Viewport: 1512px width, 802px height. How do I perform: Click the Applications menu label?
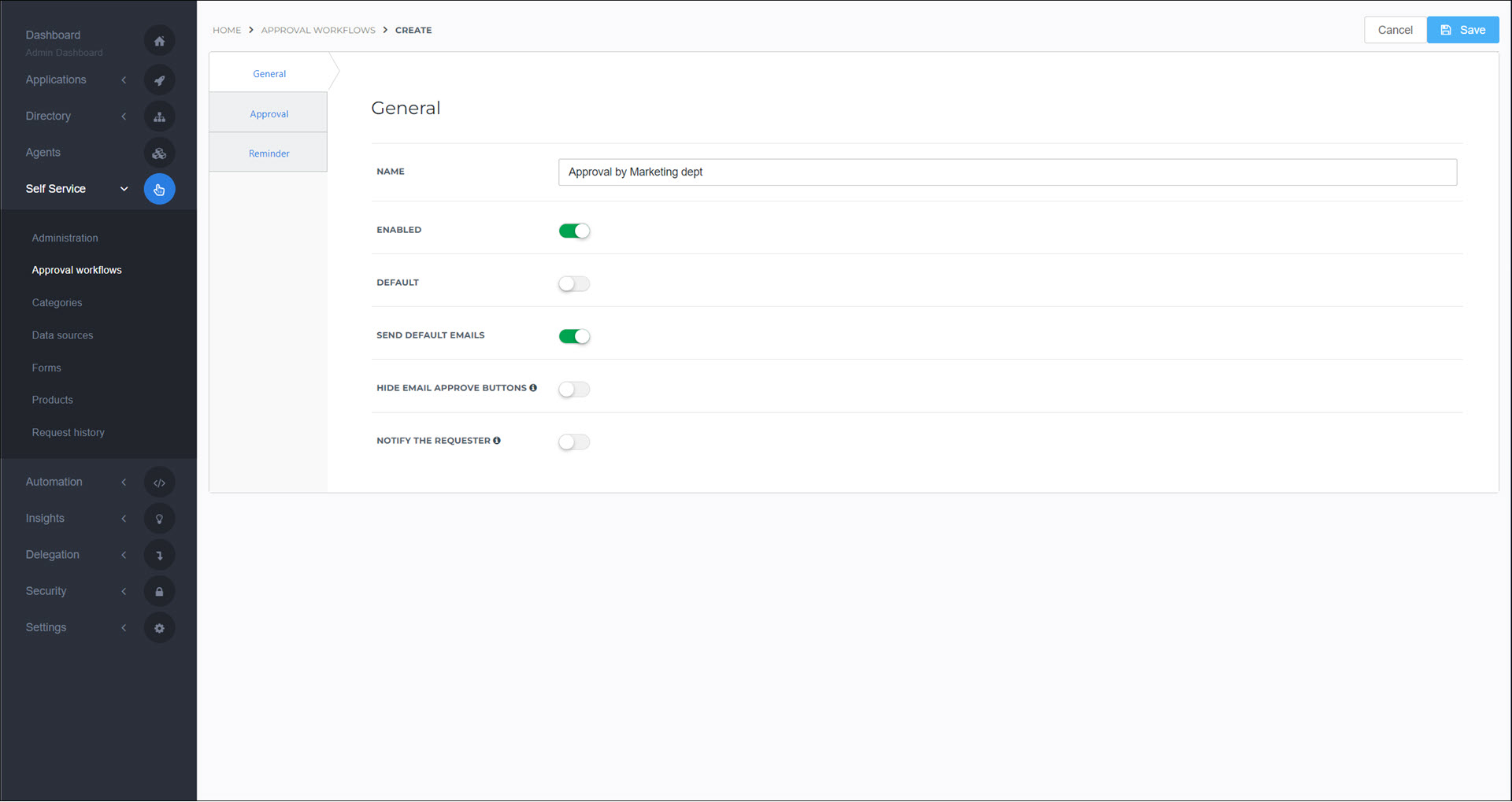pos(56,79)
